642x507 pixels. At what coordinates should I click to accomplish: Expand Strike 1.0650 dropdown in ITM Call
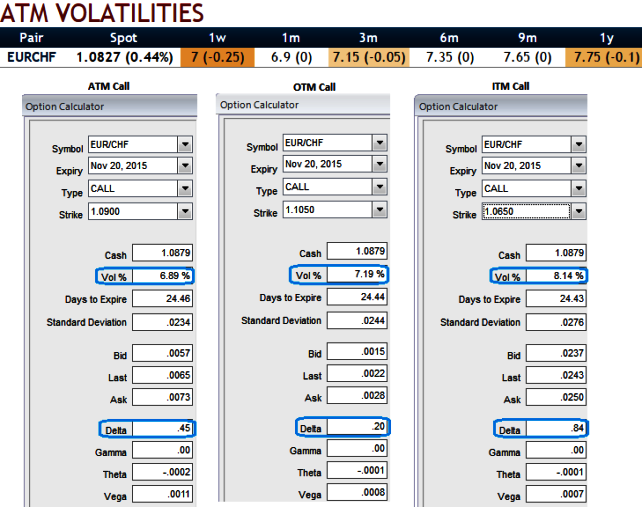(579, 211)
